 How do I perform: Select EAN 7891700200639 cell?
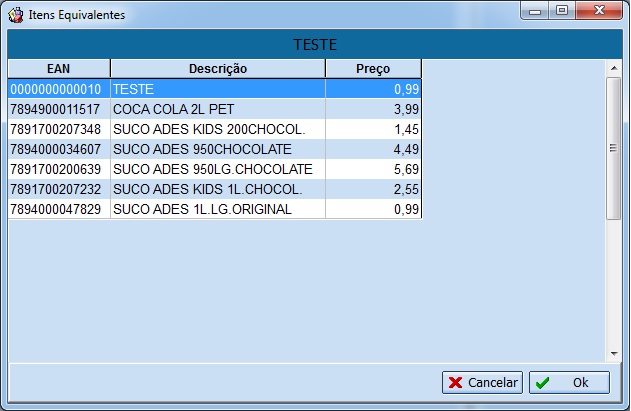coord(59,169)
